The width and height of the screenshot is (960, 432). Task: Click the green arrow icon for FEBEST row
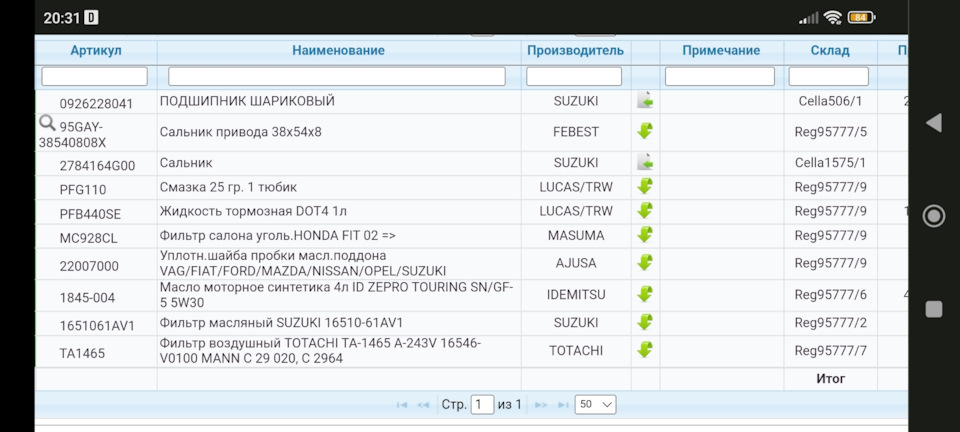click(645, 130)
